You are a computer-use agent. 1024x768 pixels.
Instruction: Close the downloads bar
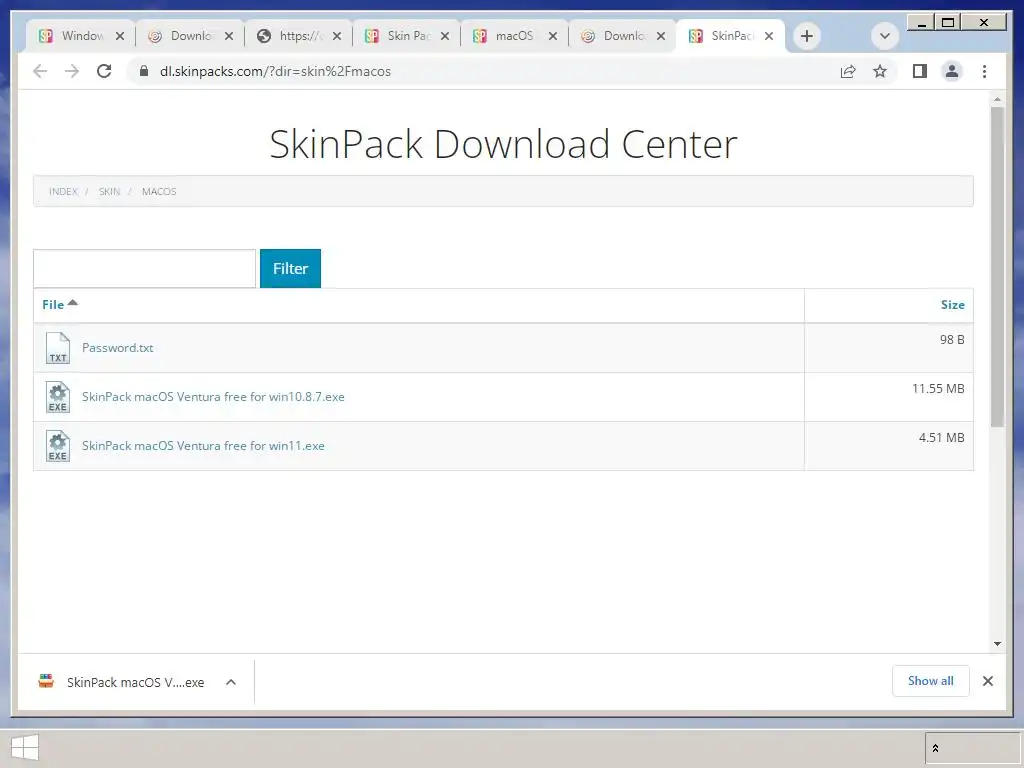pyautogui.click(x=987, y=681)
